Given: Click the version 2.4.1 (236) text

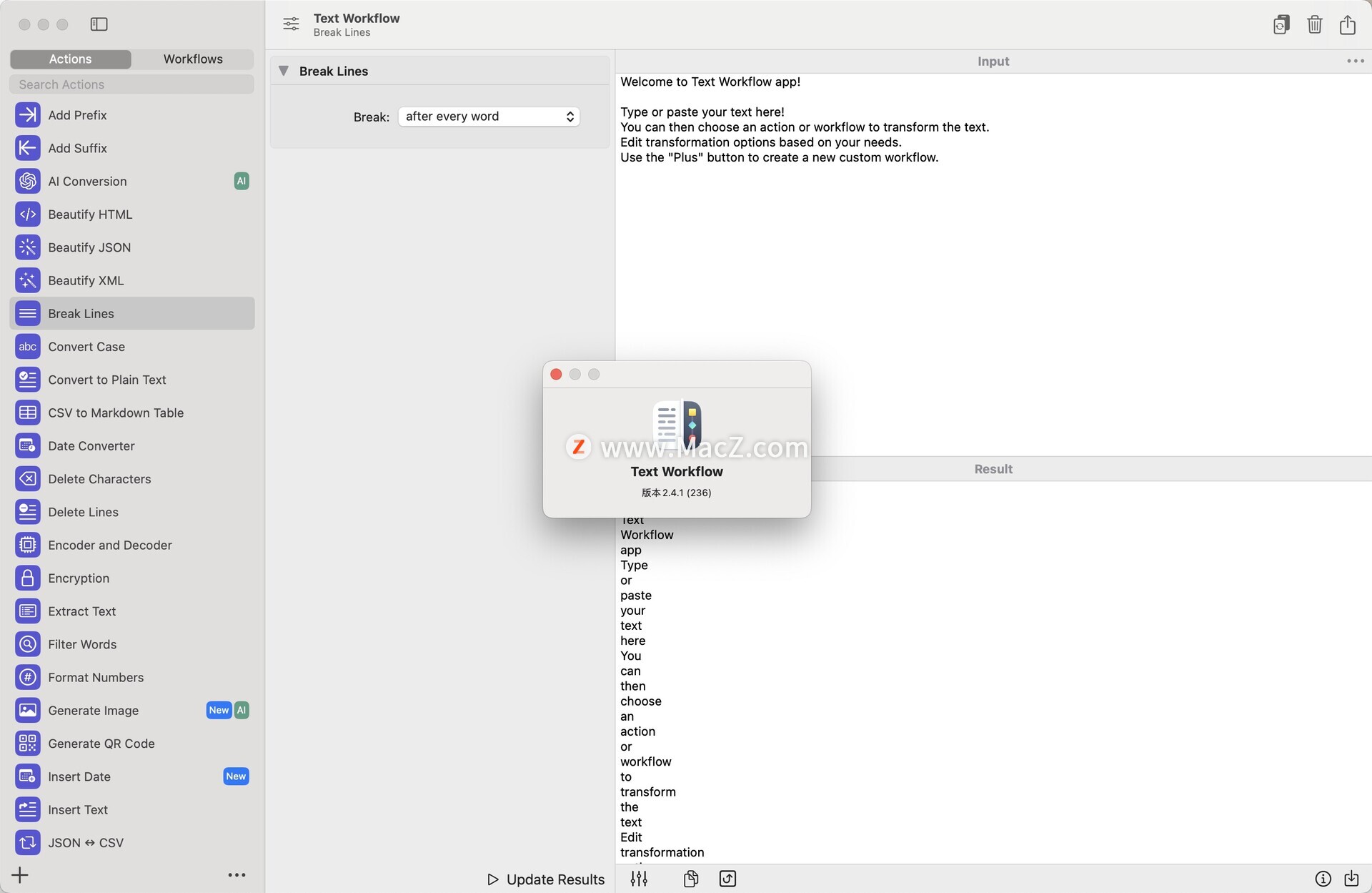Looking at the screenshot, I should (x=676, y=493).
